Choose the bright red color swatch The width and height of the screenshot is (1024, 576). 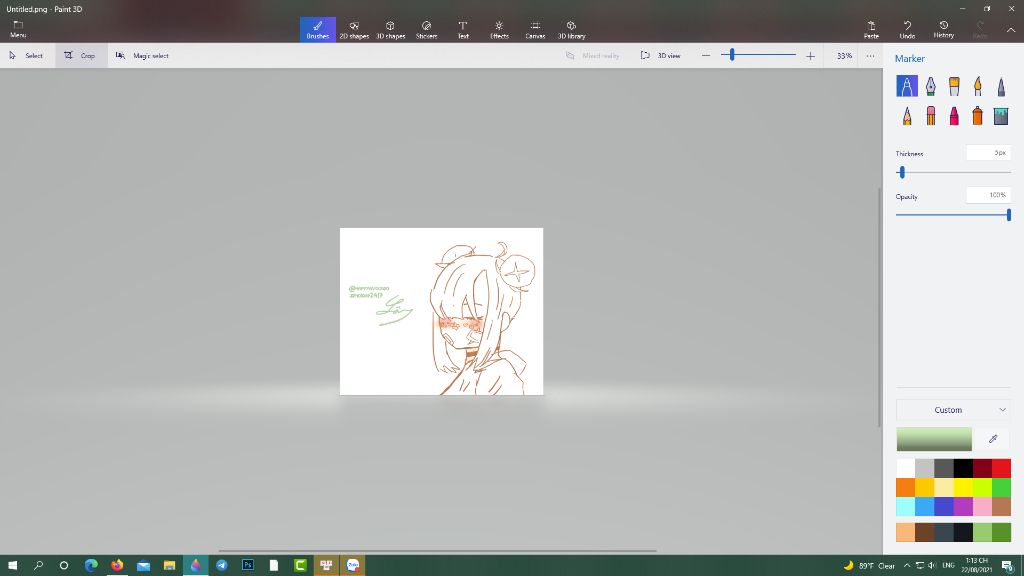[1001, 468]
